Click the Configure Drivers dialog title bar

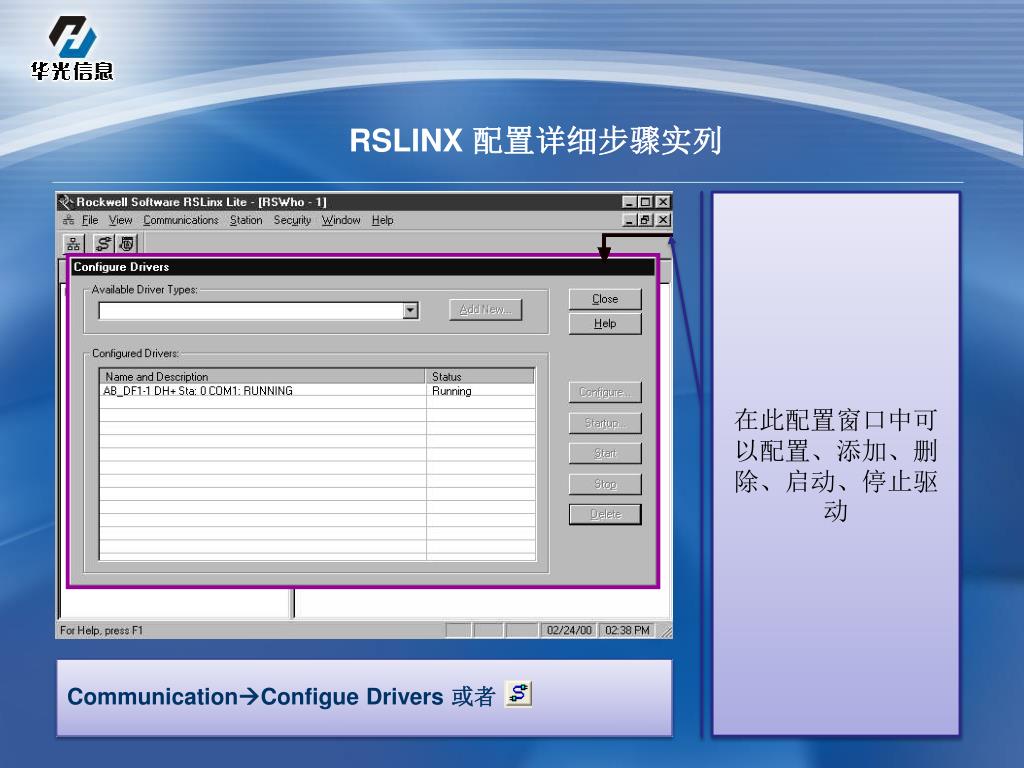(362, 266)
